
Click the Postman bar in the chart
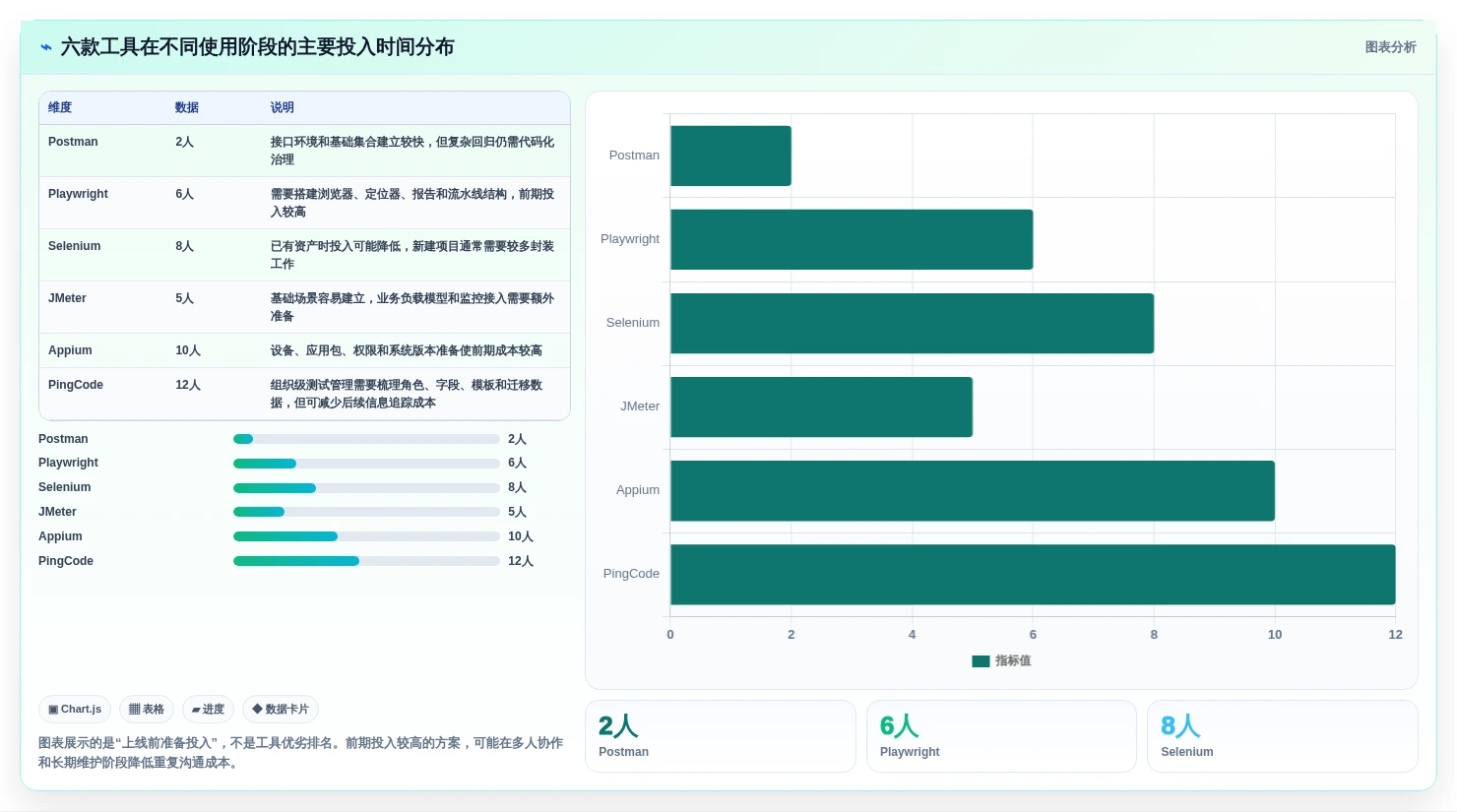pyautogui.click(x=730, y=156)
